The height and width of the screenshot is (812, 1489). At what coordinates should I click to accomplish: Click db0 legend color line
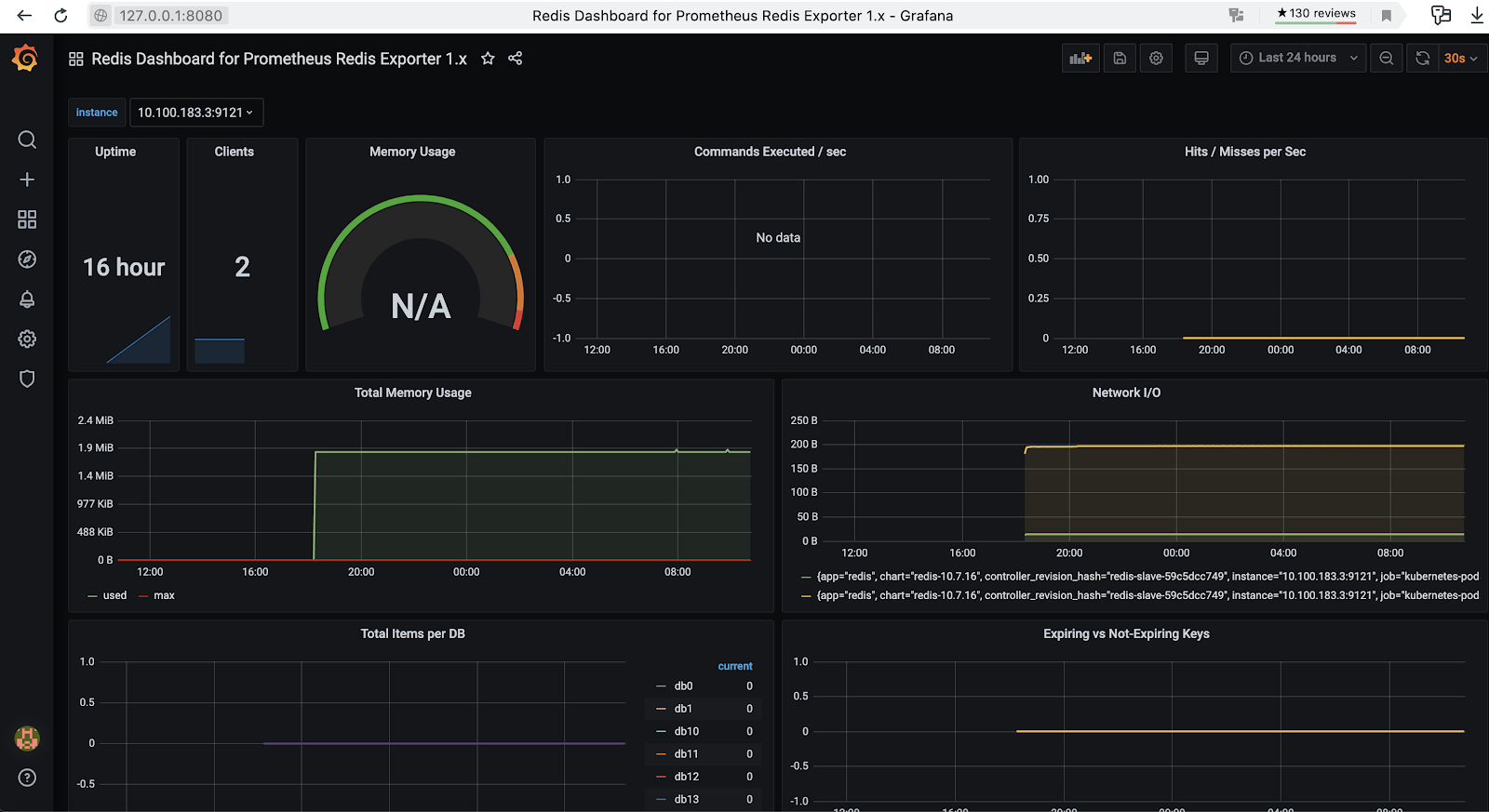coord(661,686)
